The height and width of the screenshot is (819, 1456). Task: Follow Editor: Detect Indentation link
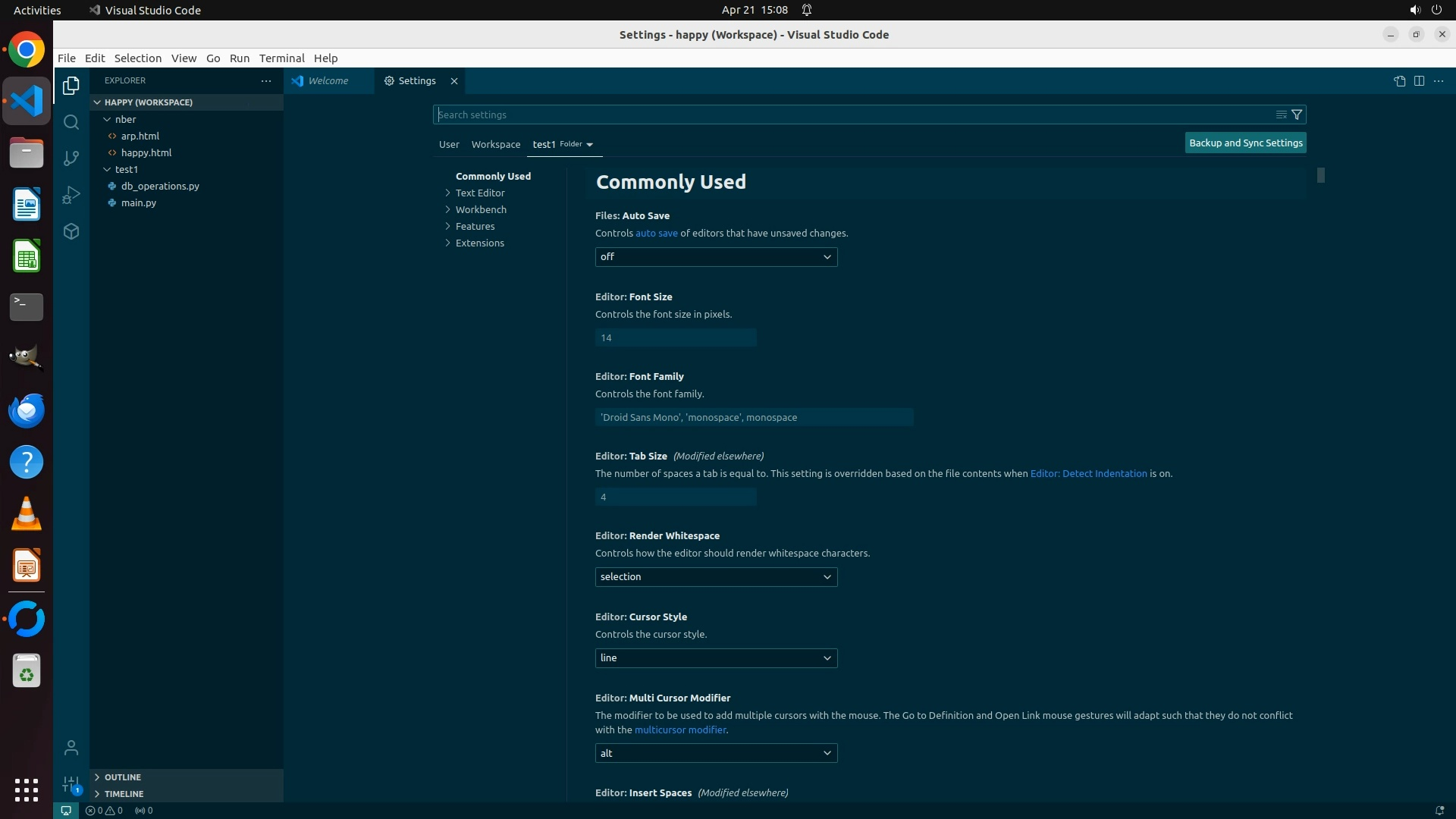click(1088, 473)
